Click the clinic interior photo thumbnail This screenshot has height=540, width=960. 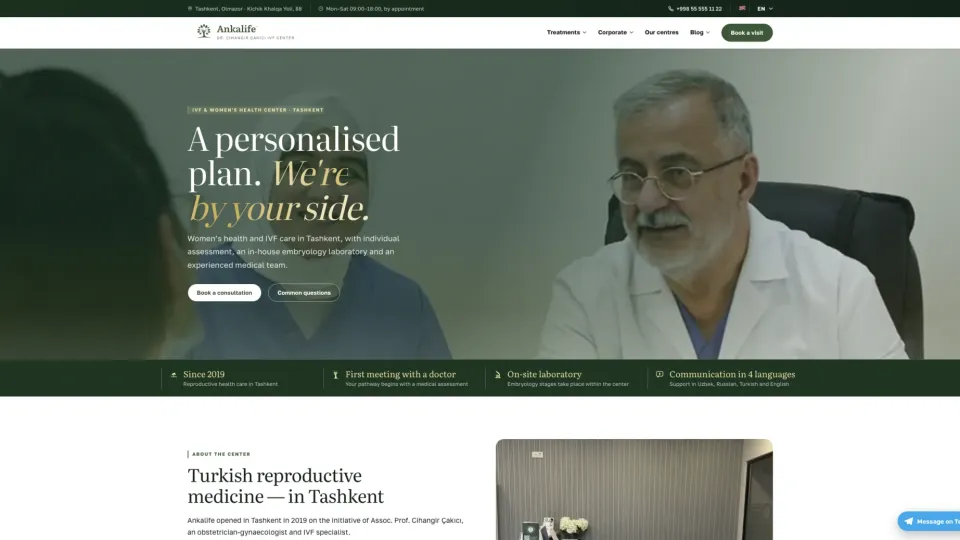tap(634, 489)
